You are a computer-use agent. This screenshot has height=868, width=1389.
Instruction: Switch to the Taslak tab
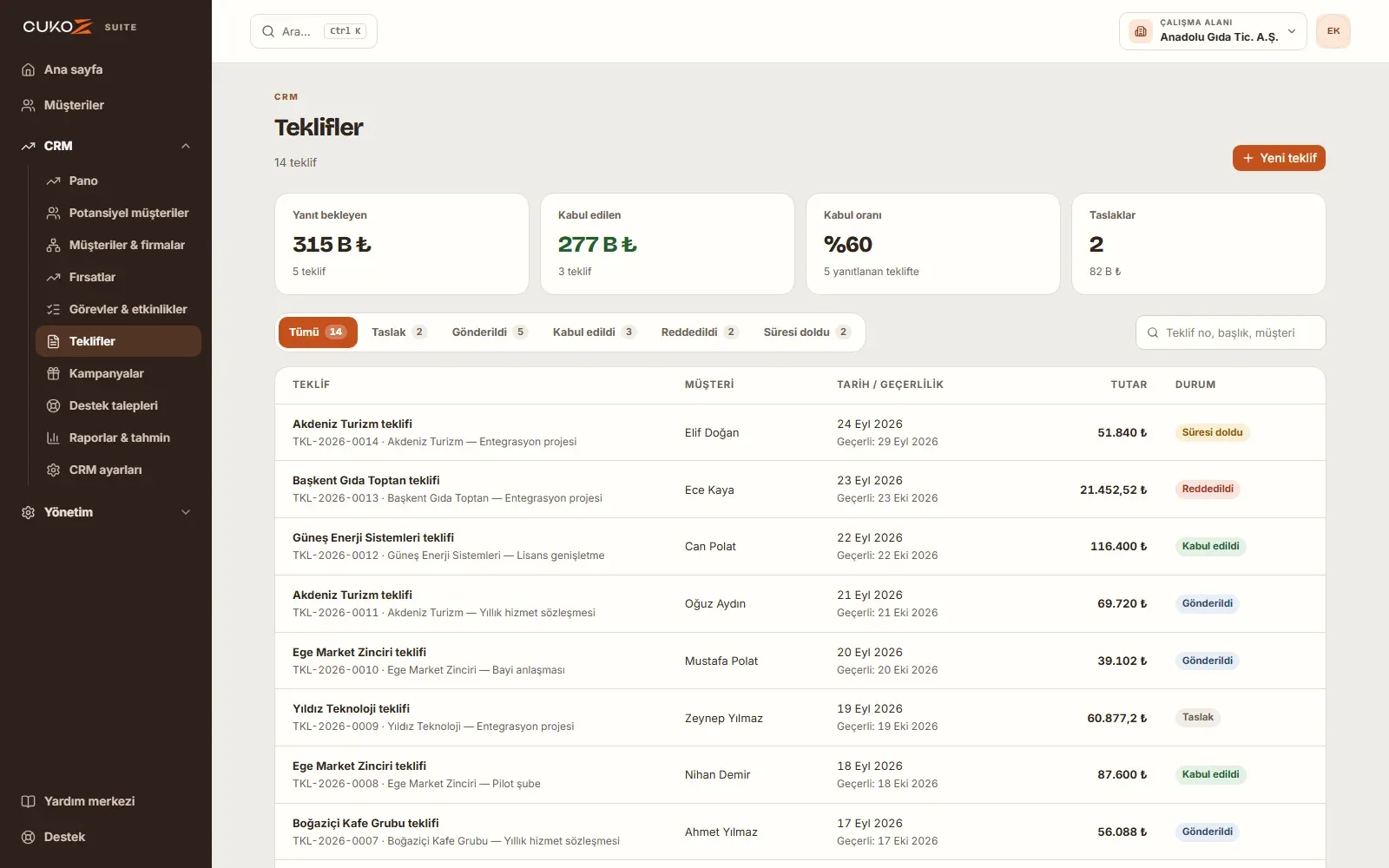(398, 332)
